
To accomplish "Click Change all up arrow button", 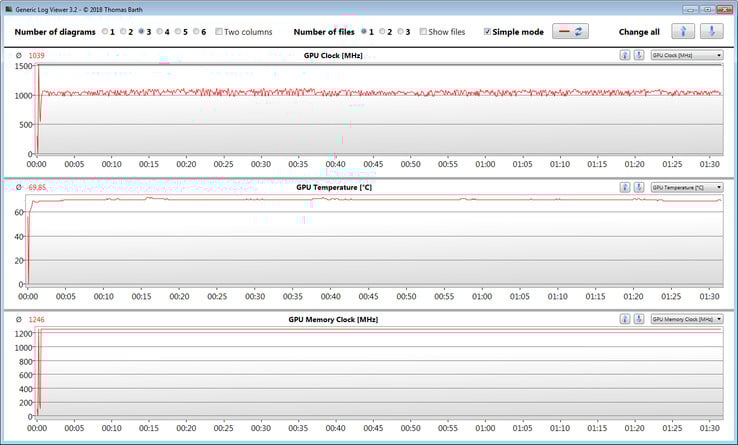I will pos(683,32).
